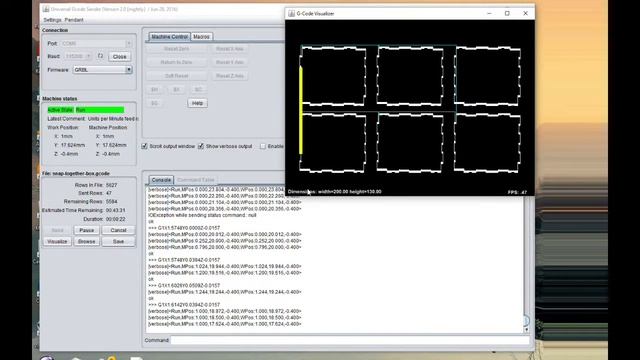
Task: Browse for a G-code file
Action: point(87,242)
